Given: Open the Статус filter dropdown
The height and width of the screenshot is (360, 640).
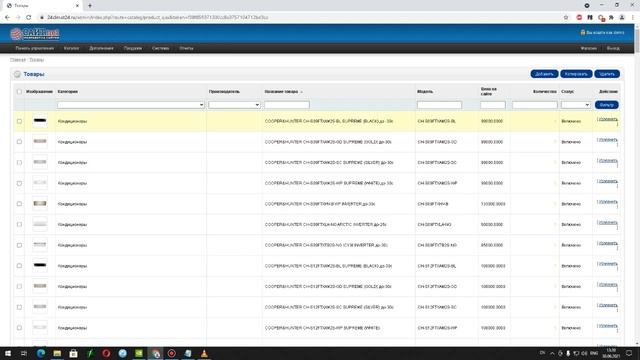Looking at the screenshot, I should coord(576,105).
